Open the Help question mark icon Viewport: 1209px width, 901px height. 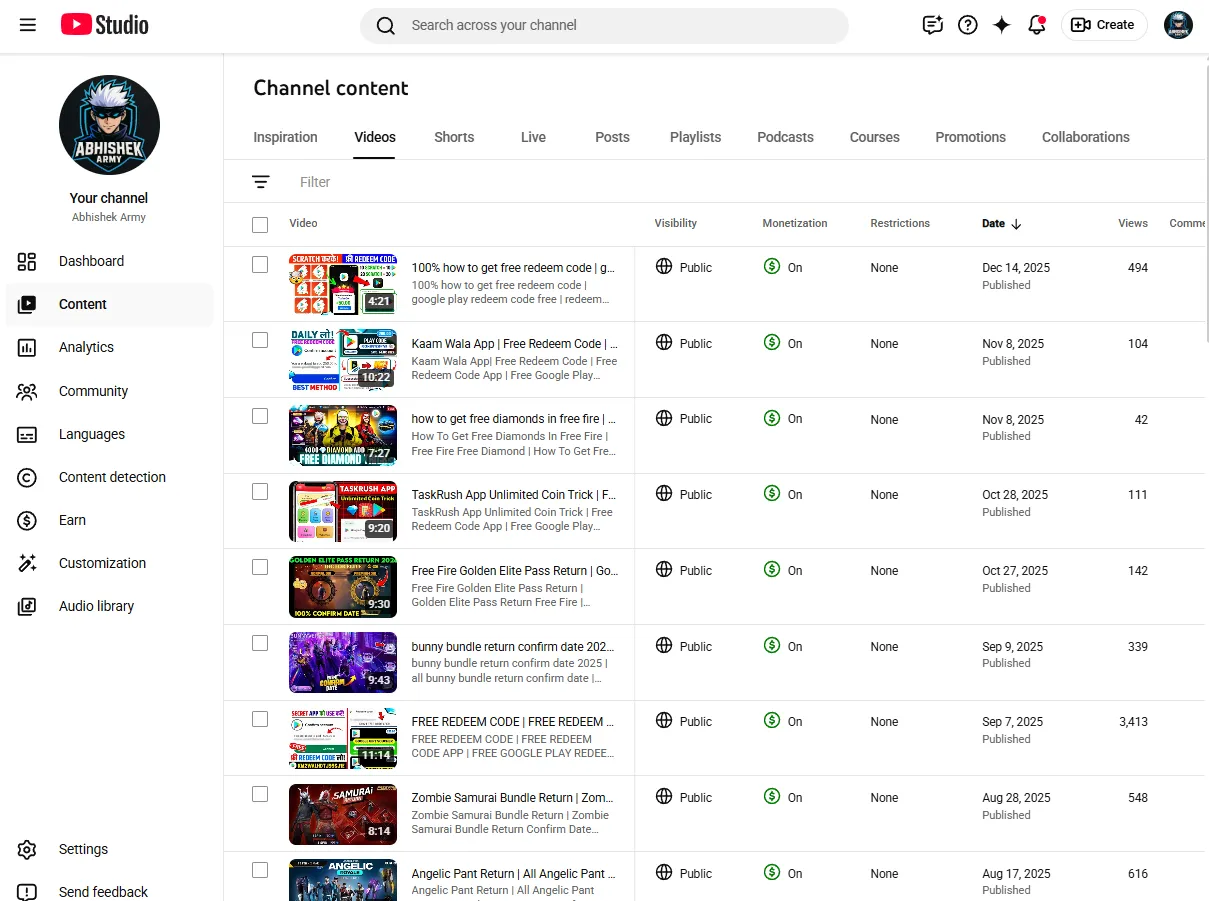[968, 25]
